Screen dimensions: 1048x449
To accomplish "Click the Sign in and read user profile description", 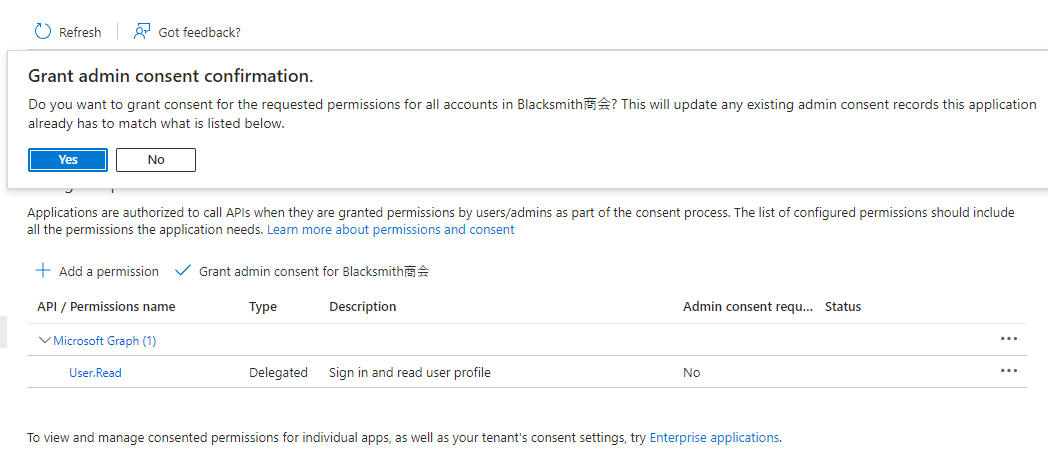I will tap(410, 373).
